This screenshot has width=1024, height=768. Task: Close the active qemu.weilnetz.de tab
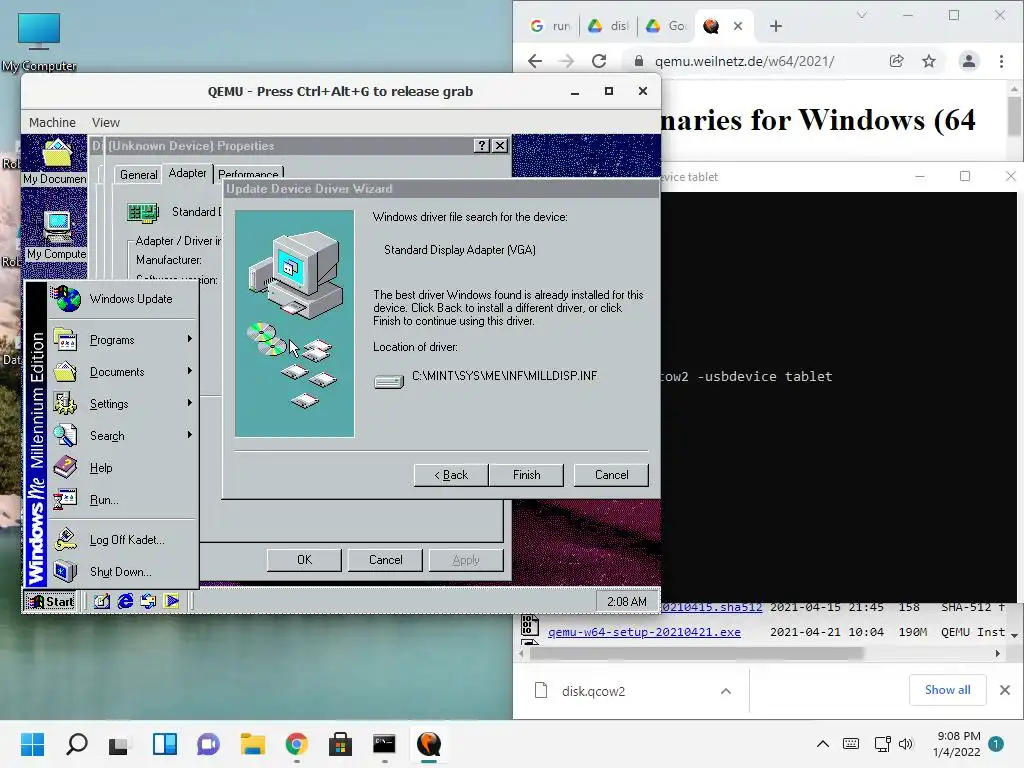coord(738,26)
